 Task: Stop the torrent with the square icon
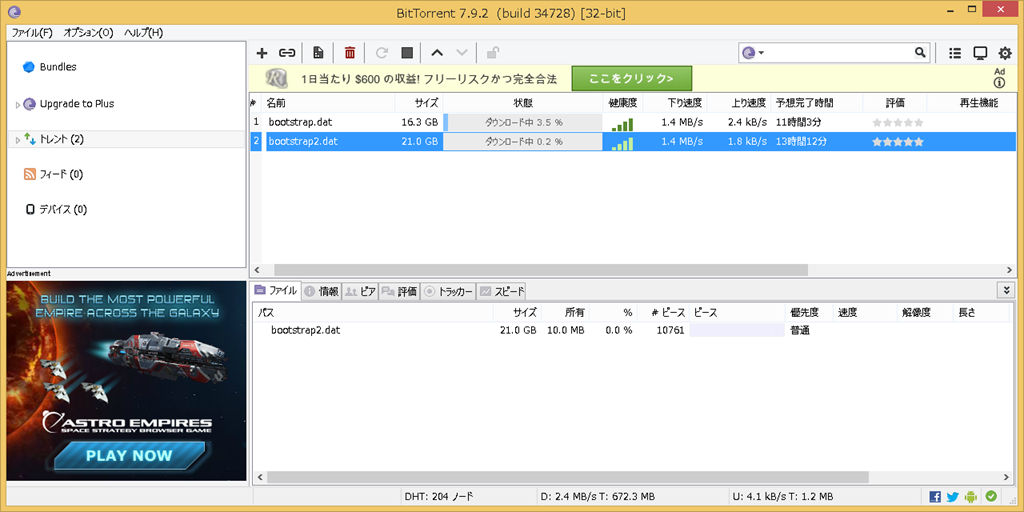coord(407,53)
